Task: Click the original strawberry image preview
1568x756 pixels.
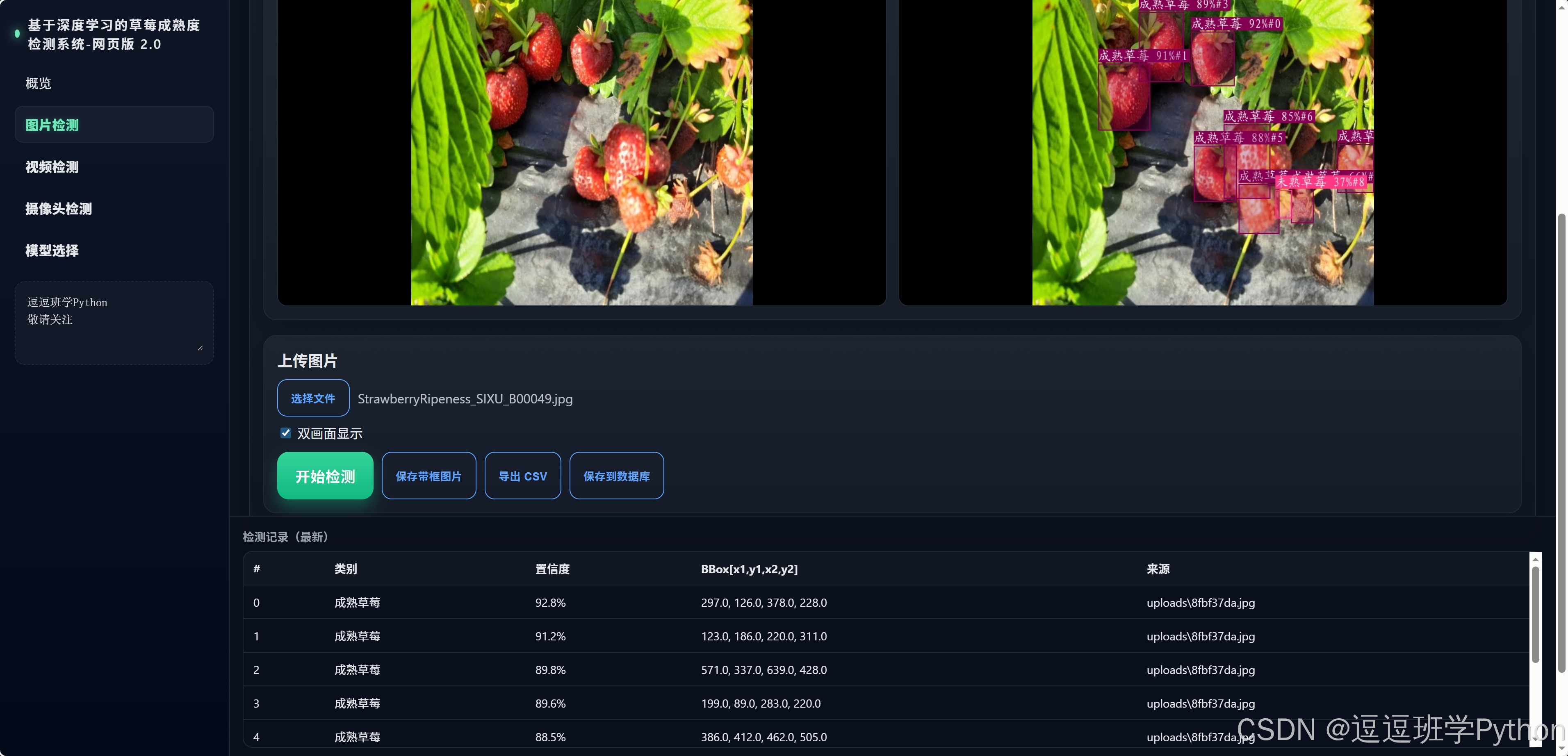Action: [581, 152]
